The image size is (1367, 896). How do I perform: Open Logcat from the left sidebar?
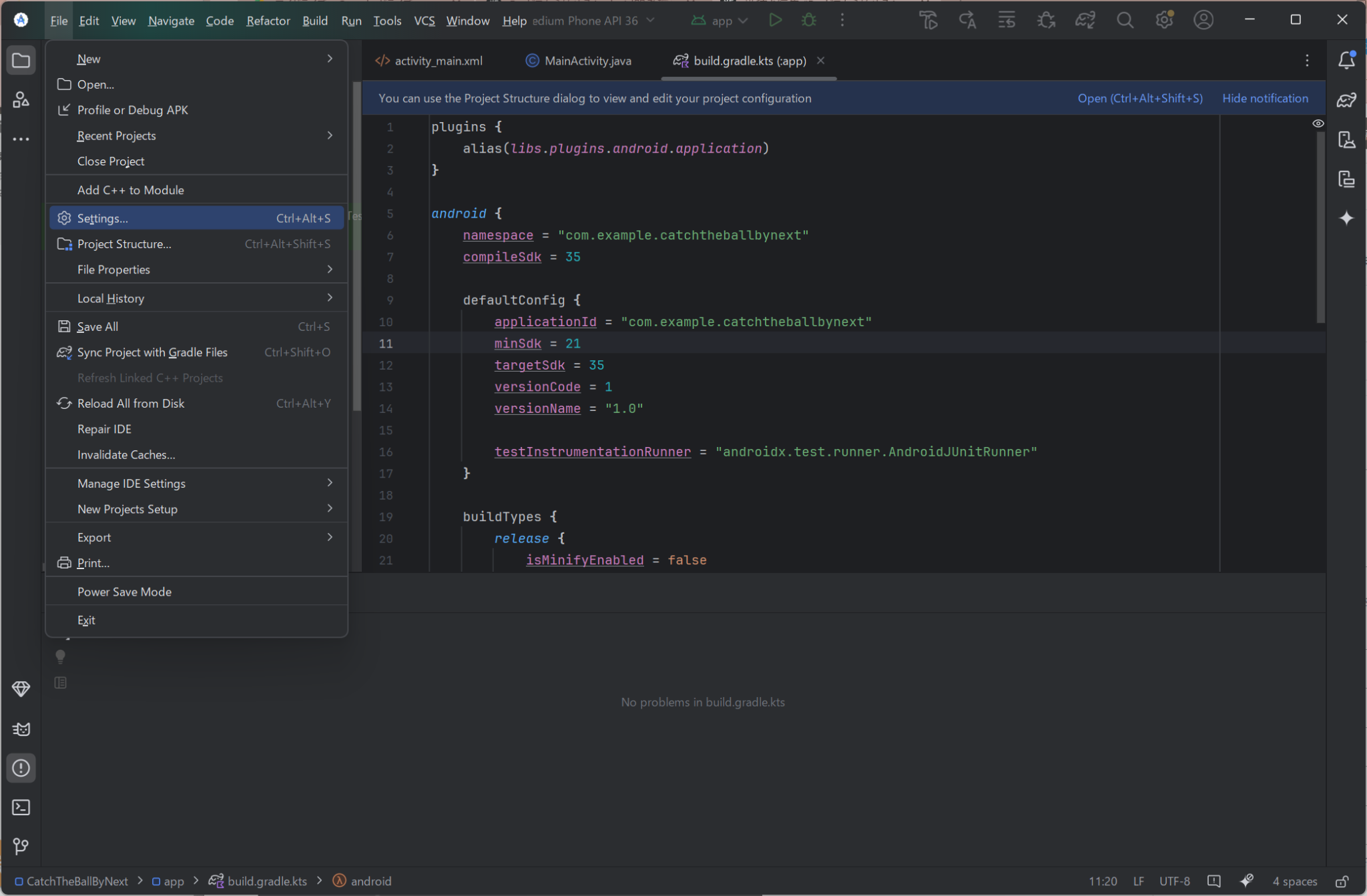click(x=21, y=729)
